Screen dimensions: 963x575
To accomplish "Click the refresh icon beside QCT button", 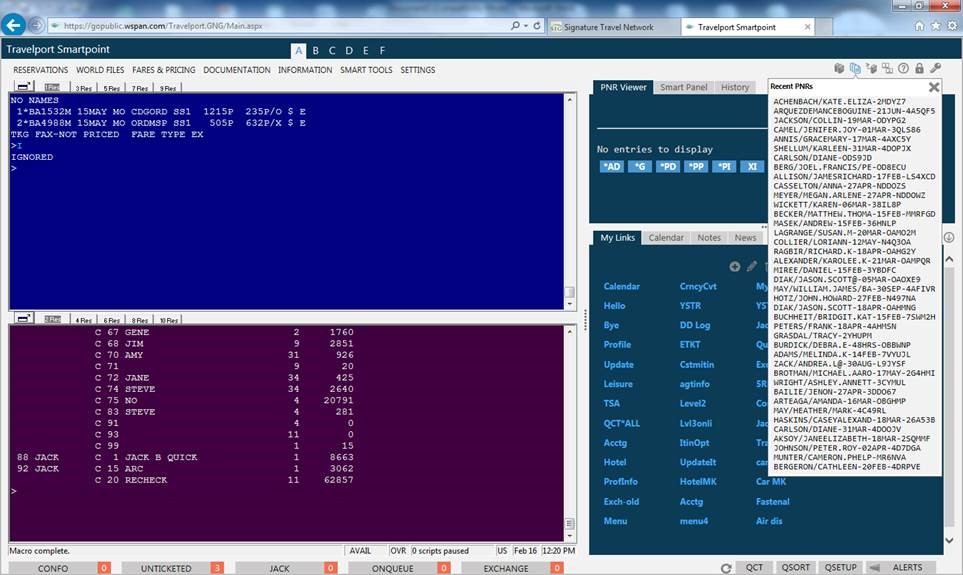I will 726,568.
